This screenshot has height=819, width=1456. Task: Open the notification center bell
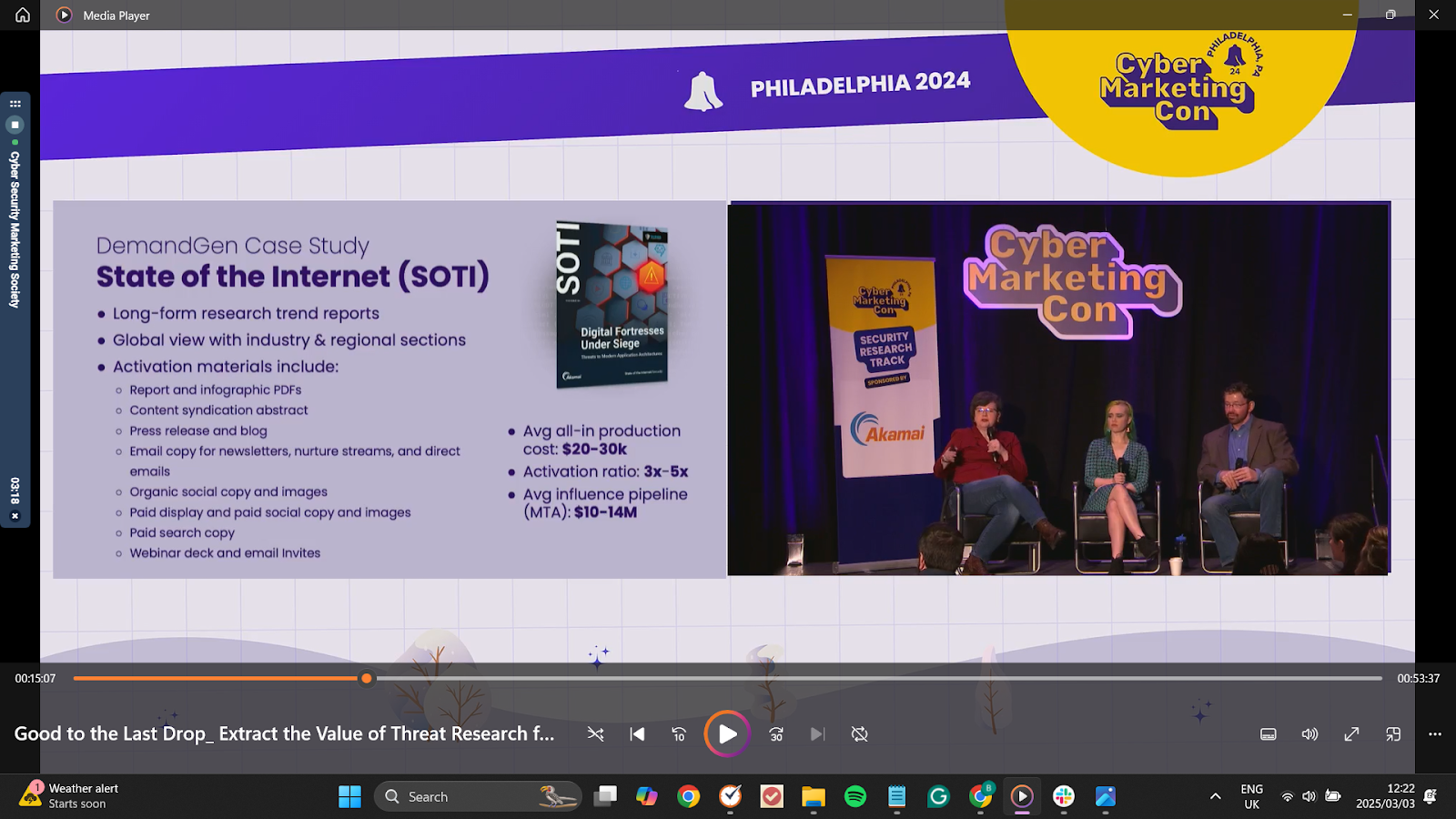[x=1431, y=796]
